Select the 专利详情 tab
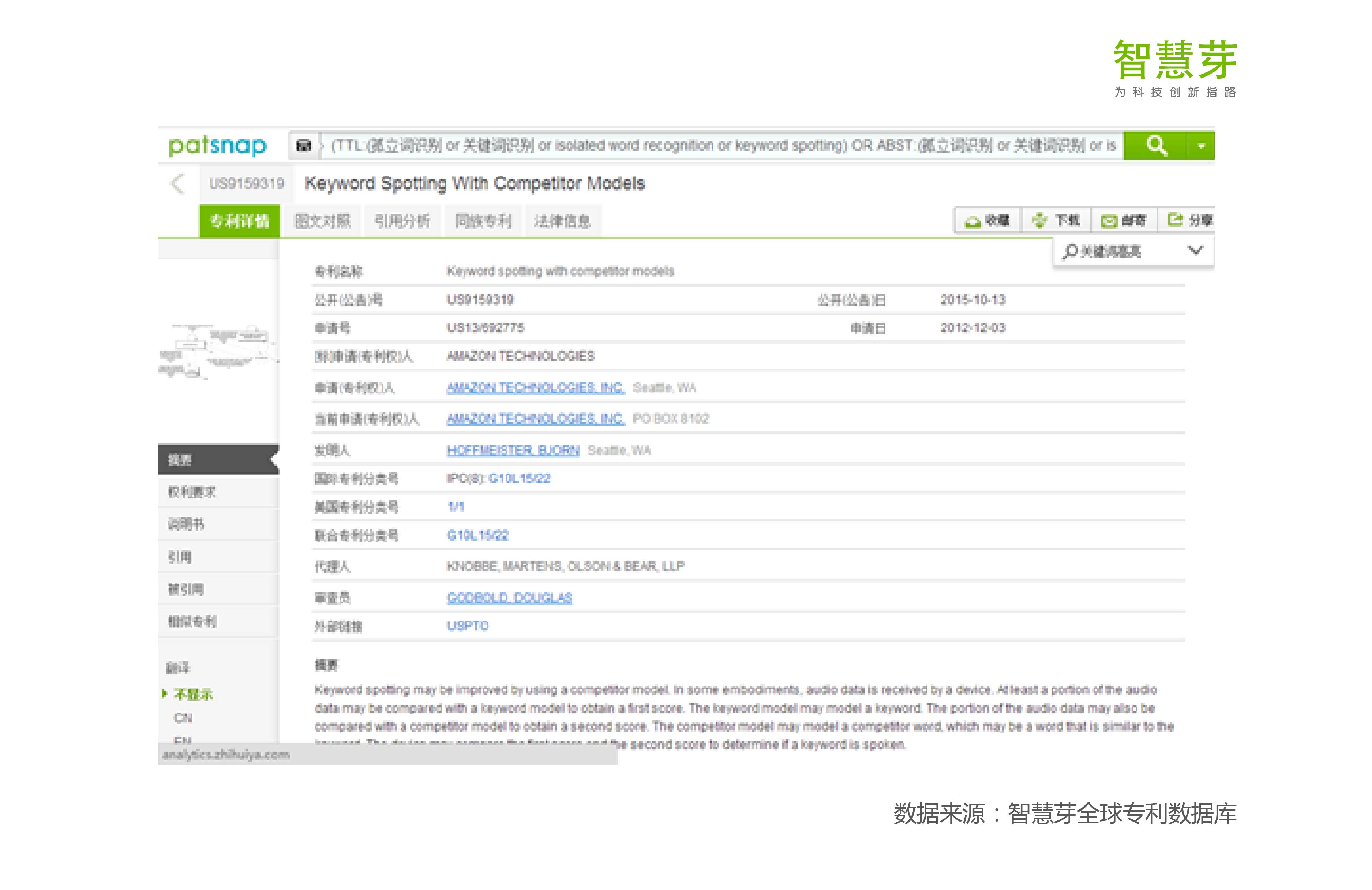1372x890 pixels. pyautogui.click(x=240, y=221)
